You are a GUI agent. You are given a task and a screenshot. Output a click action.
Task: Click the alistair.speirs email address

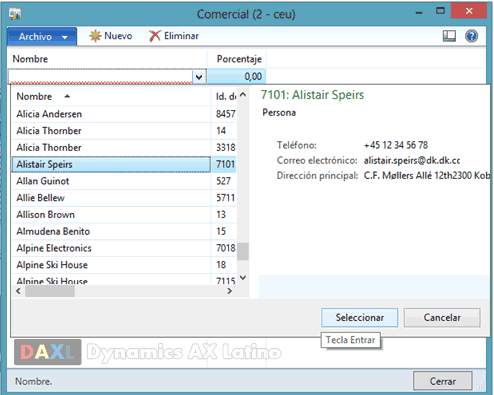(x=412, y=161)
